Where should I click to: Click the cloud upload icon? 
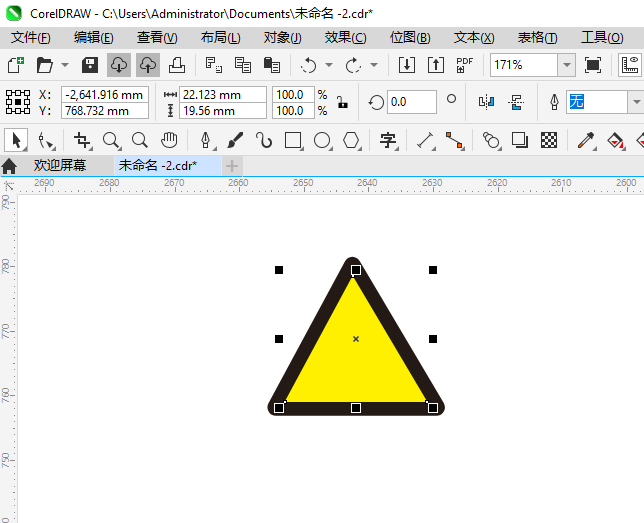148,65
